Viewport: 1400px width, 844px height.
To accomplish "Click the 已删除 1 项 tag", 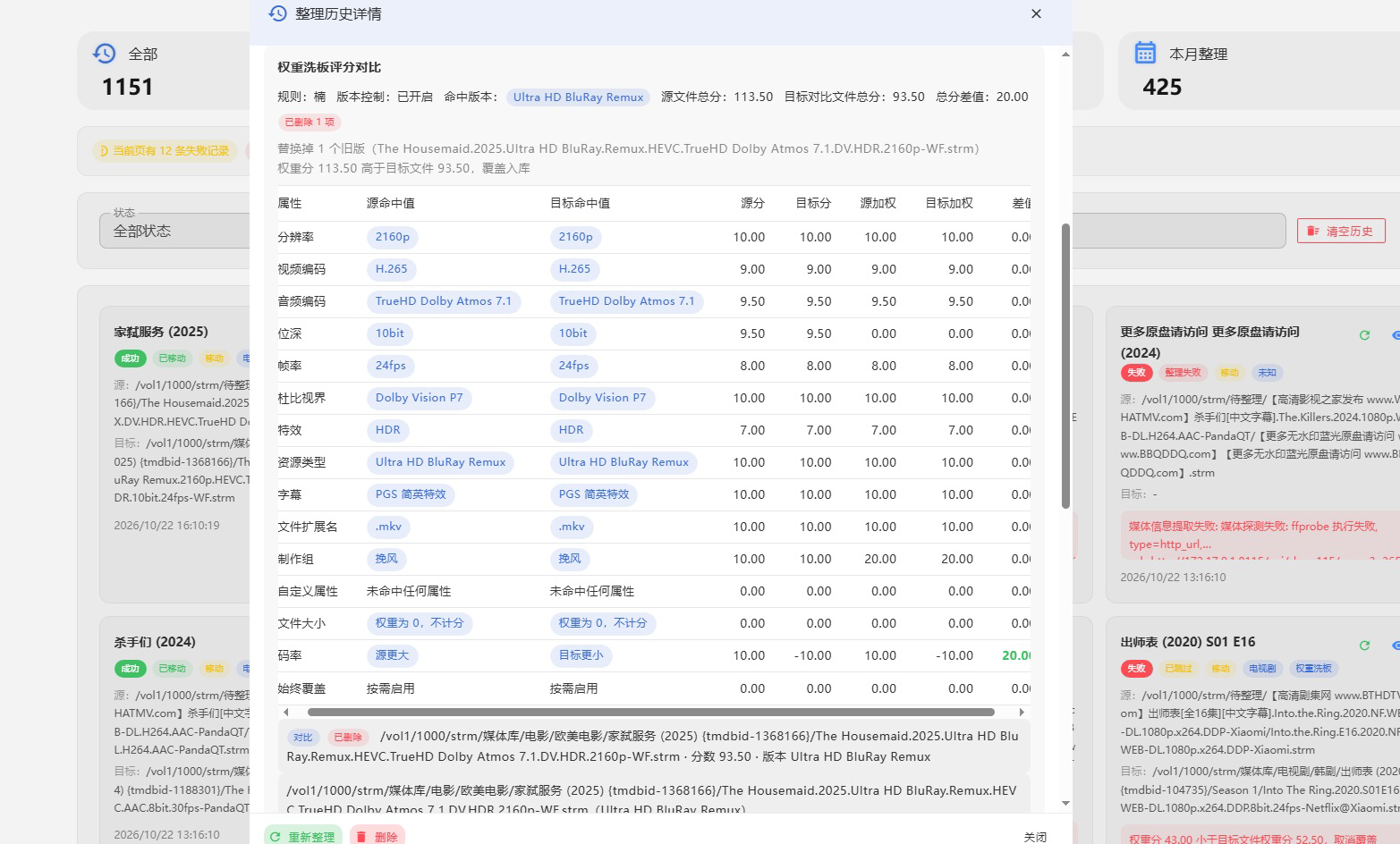I will click(309, 122).
